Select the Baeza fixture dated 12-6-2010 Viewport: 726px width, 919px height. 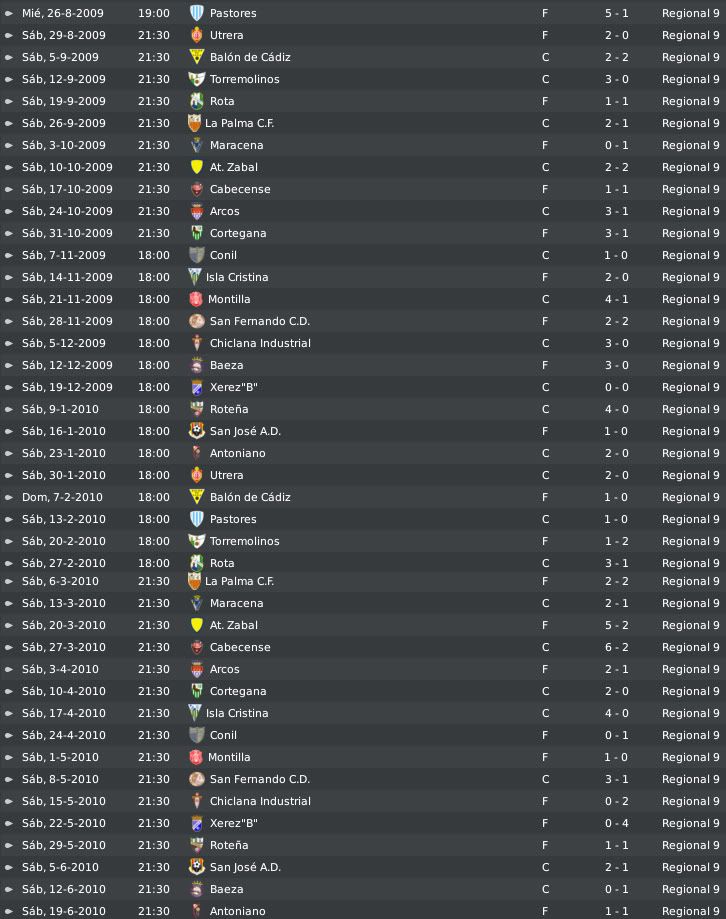click(363, 889)
